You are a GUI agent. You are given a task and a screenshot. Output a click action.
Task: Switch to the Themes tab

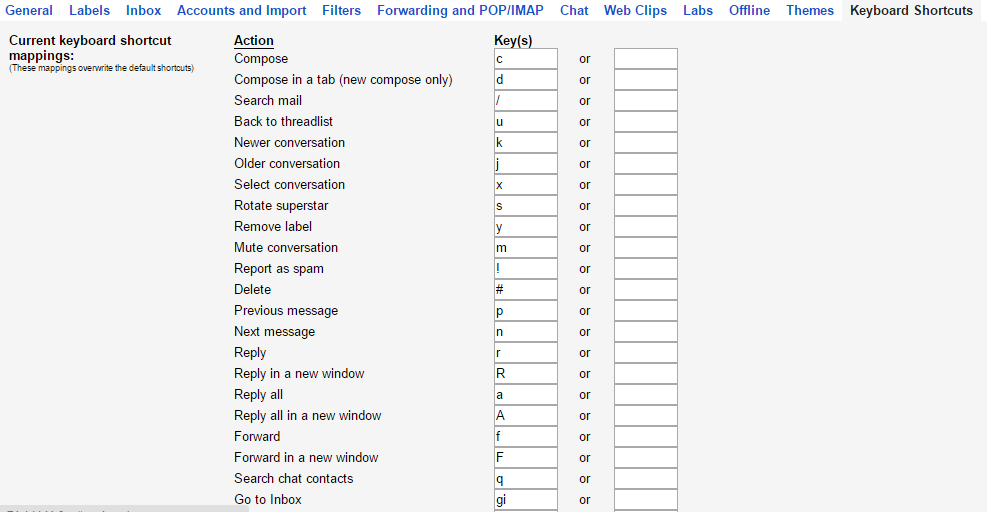pos(810,11)
